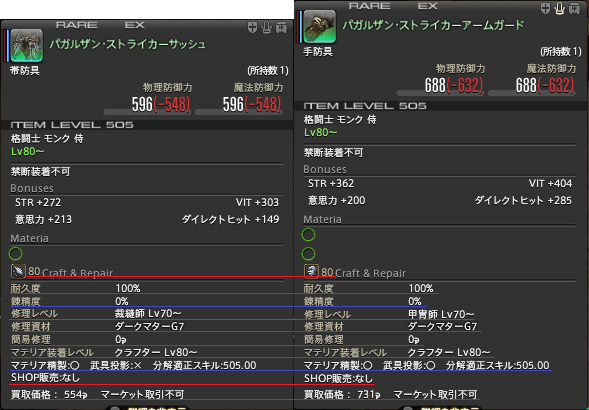Click 意思力 +213 bonus
The width and height of the screenshot is (589, 410).
(x=43, y=219)
